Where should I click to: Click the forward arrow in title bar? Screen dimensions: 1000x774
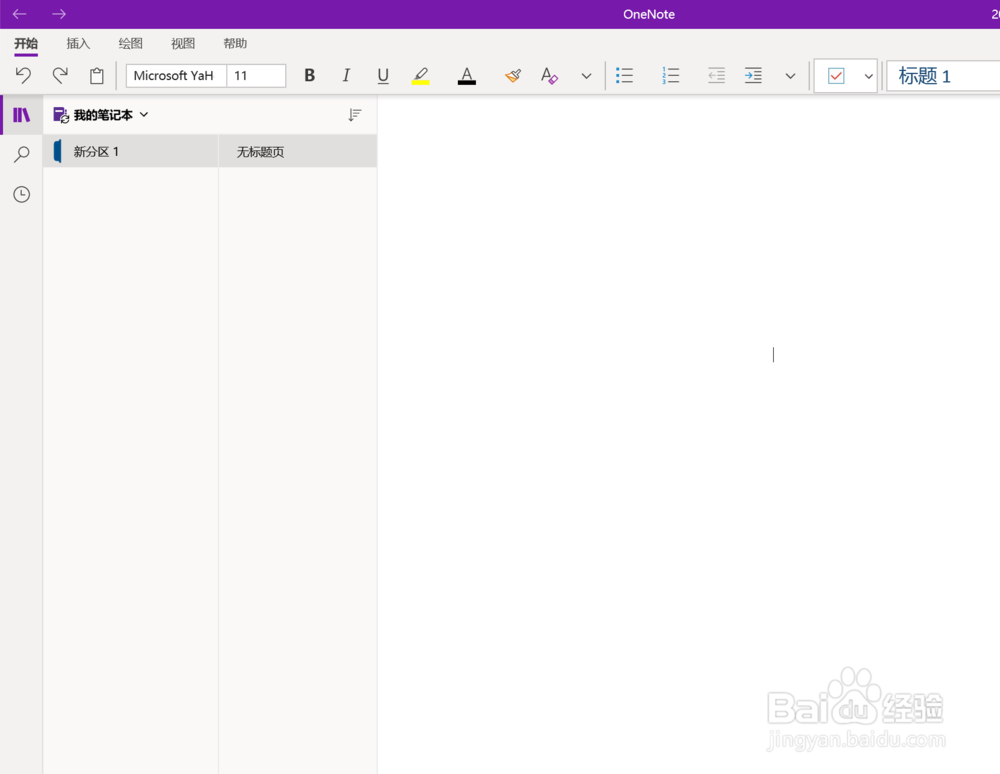click(x=59, y=14)
